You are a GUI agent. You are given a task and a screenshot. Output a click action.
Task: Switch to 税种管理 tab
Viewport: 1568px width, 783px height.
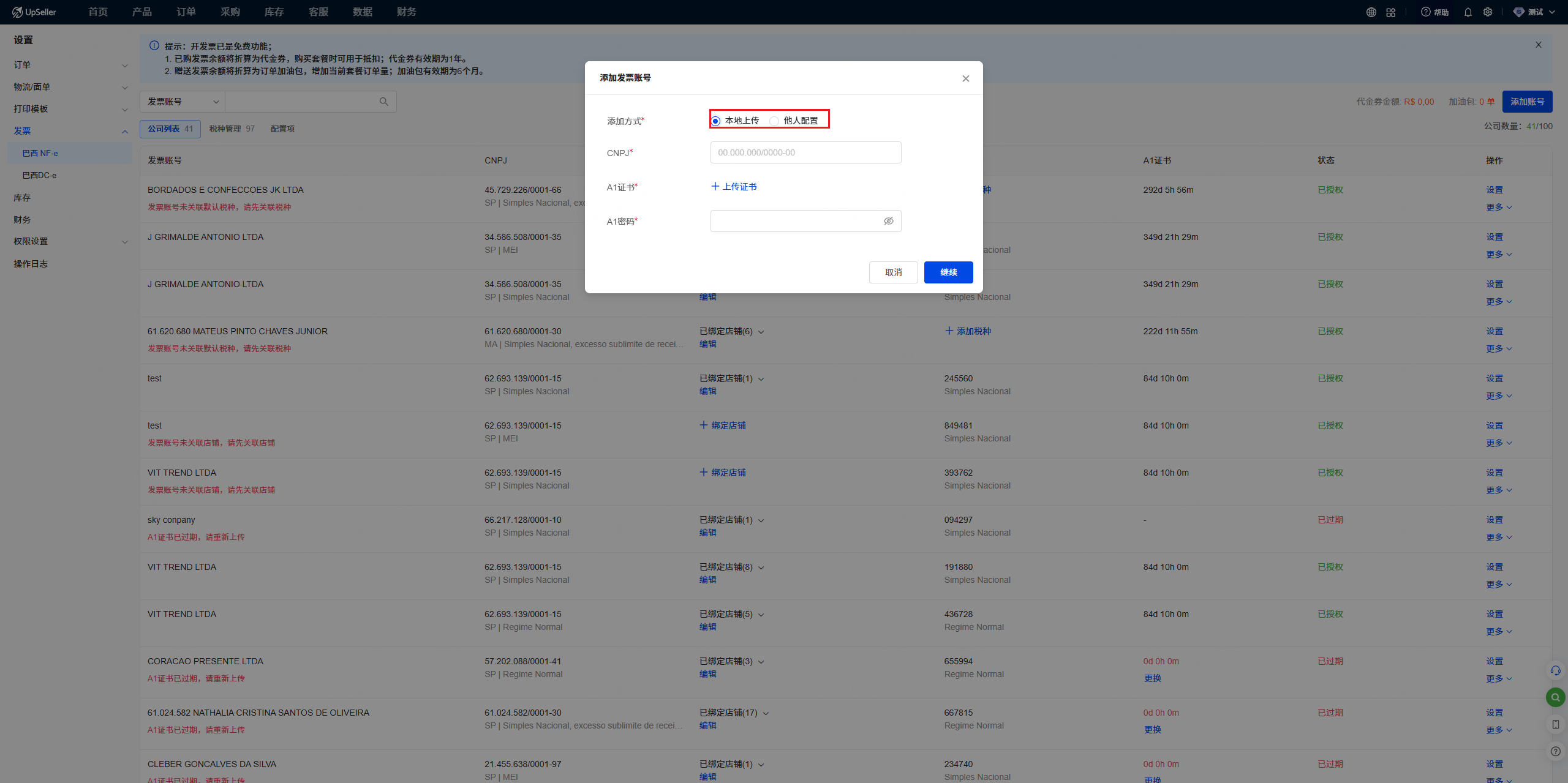(x=232, y=129)
